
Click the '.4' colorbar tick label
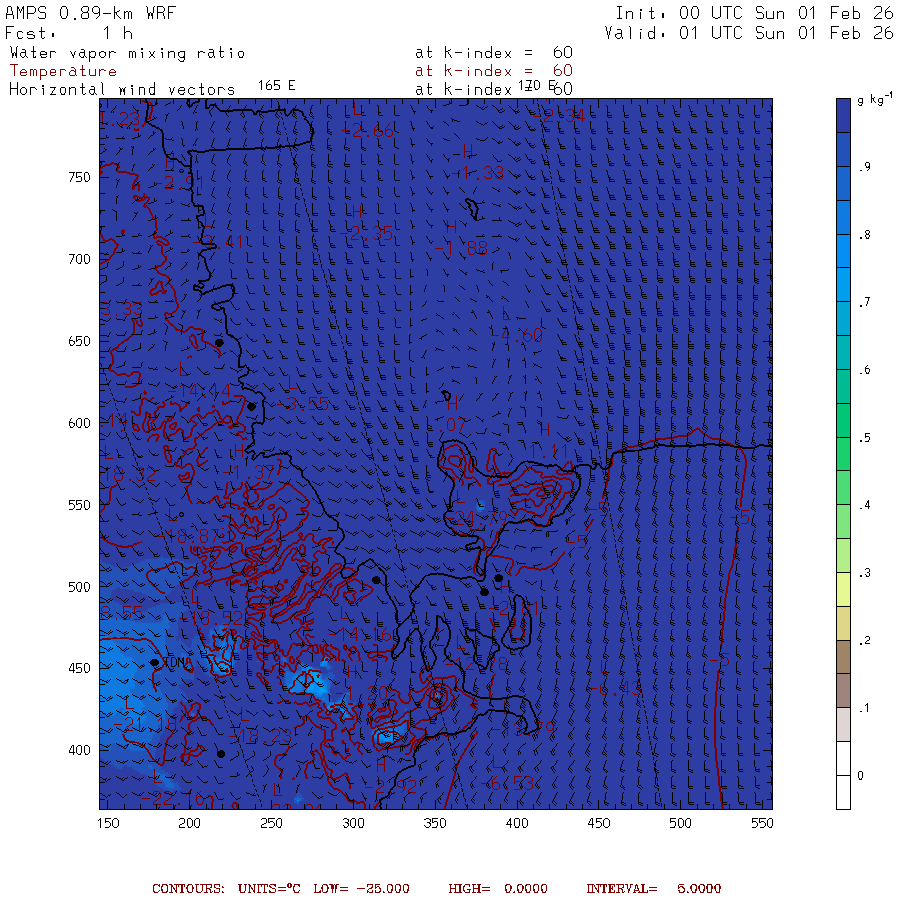click(x=865, y=505)
